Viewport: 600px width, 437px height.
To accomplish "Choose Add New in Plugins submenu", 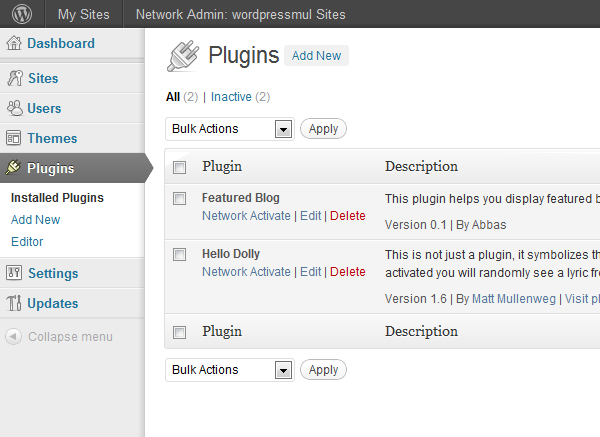I will [x=36, y=220].
